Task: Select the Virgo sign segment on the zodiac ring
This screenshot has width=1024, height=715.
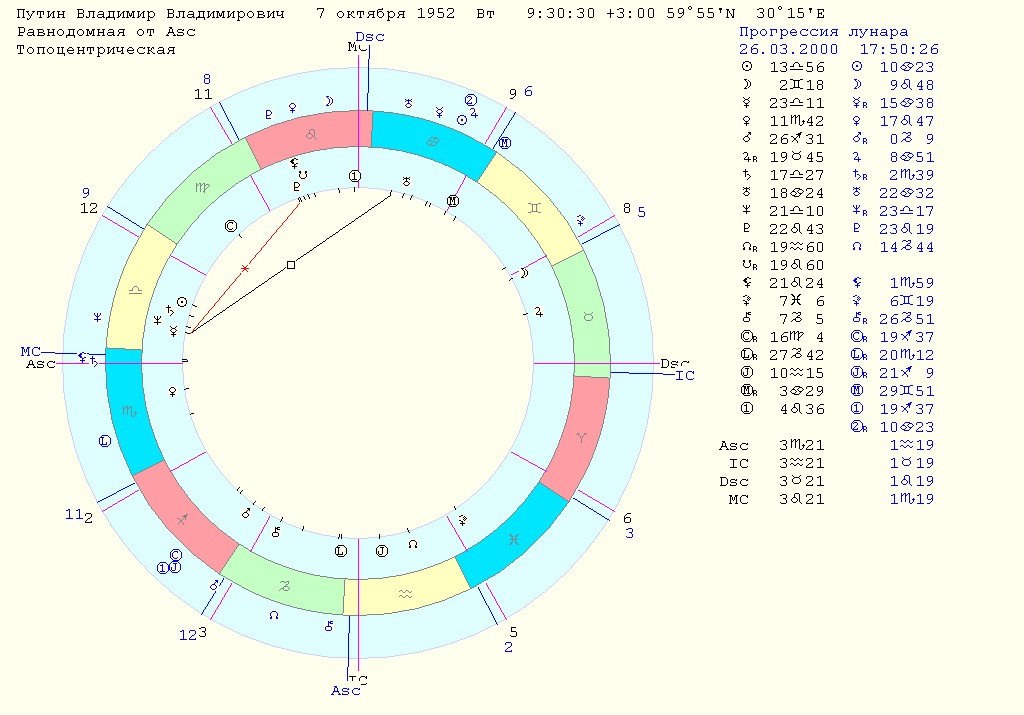Action: coord(202,189)
